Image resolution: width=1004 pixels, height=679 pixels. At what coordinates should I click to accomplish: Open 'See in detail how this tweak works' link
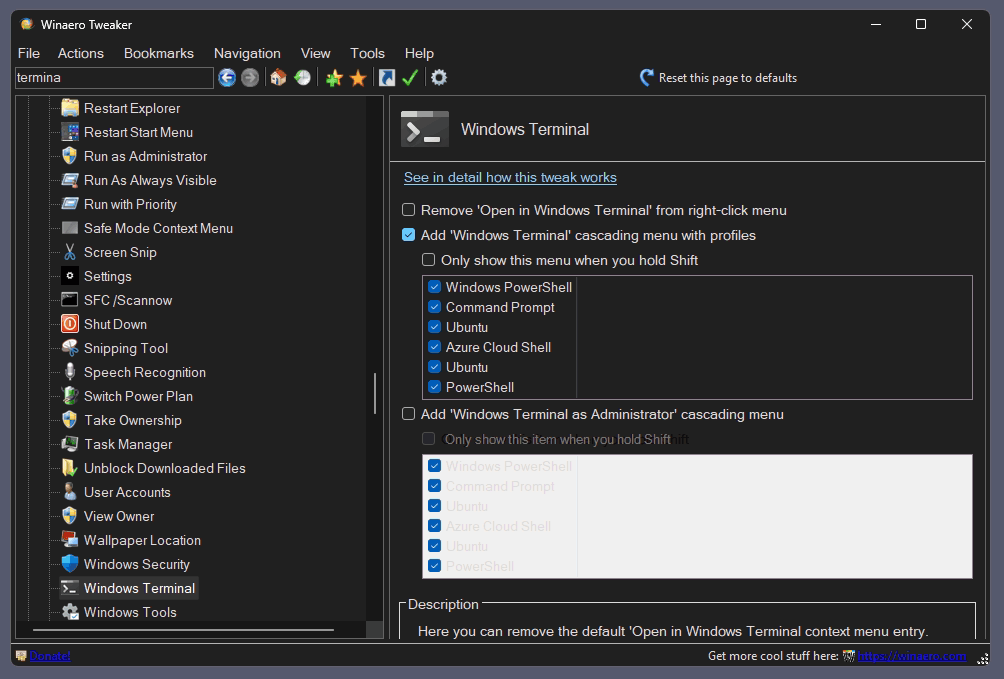pos(510,177)
